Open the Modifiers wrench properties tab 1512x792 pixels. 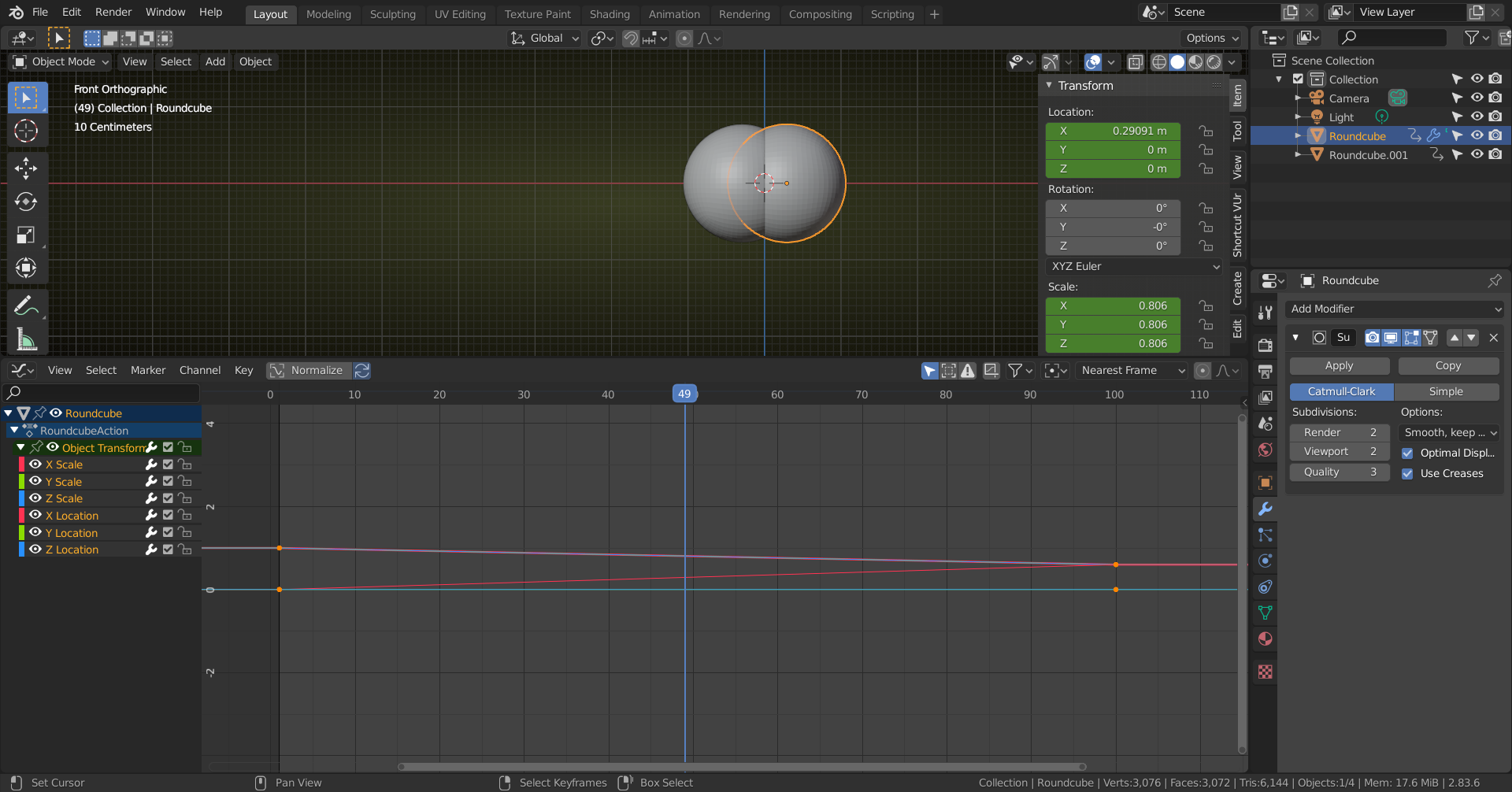[x=1266, y=509]
